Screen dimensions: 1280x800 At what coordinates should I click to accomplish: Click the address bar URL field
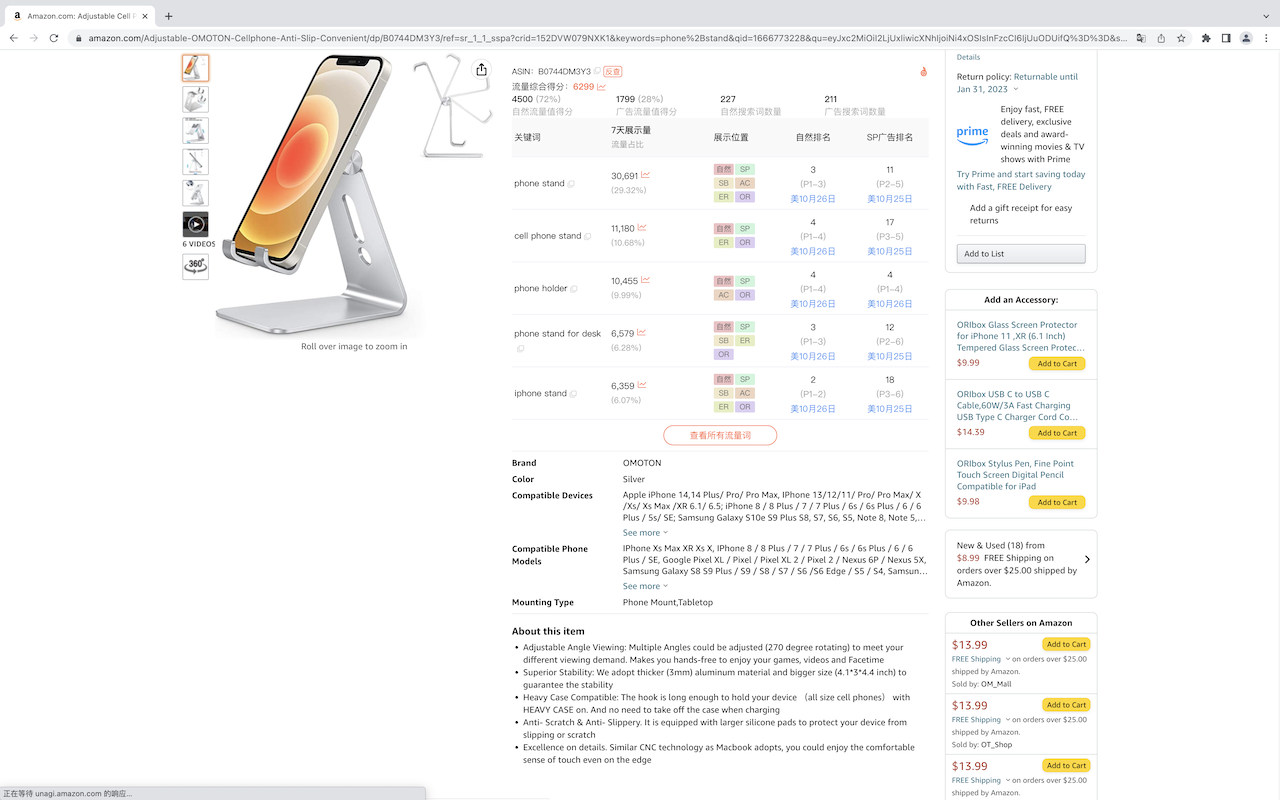(x=607, y=38)
